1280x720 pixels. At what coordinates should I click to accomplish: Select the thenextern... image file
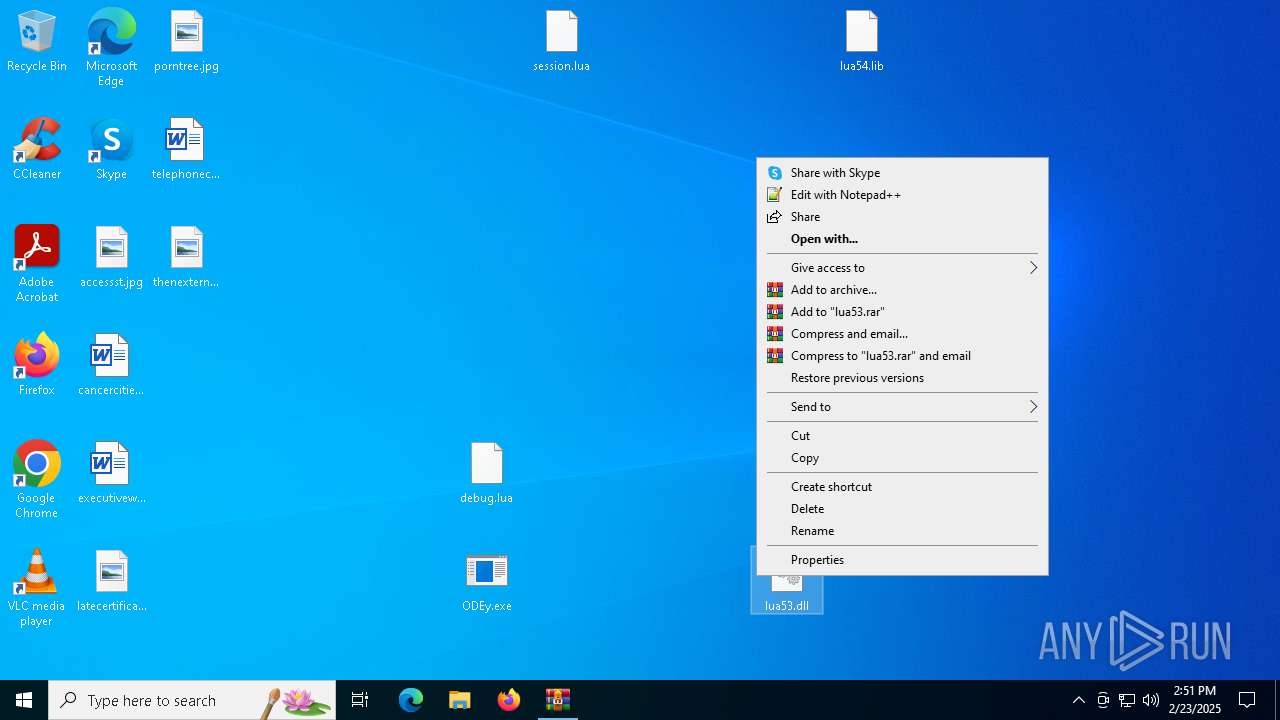[186, 258]
